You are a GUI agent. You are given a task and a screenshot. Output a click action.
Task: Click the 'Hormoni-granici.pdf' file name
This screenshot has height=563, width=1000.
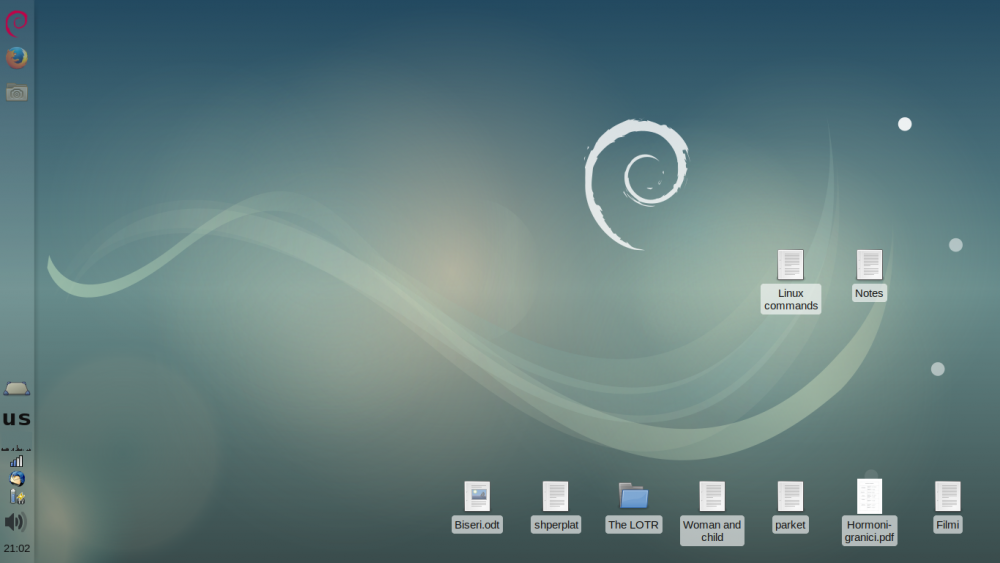click(x=869, y=531)
